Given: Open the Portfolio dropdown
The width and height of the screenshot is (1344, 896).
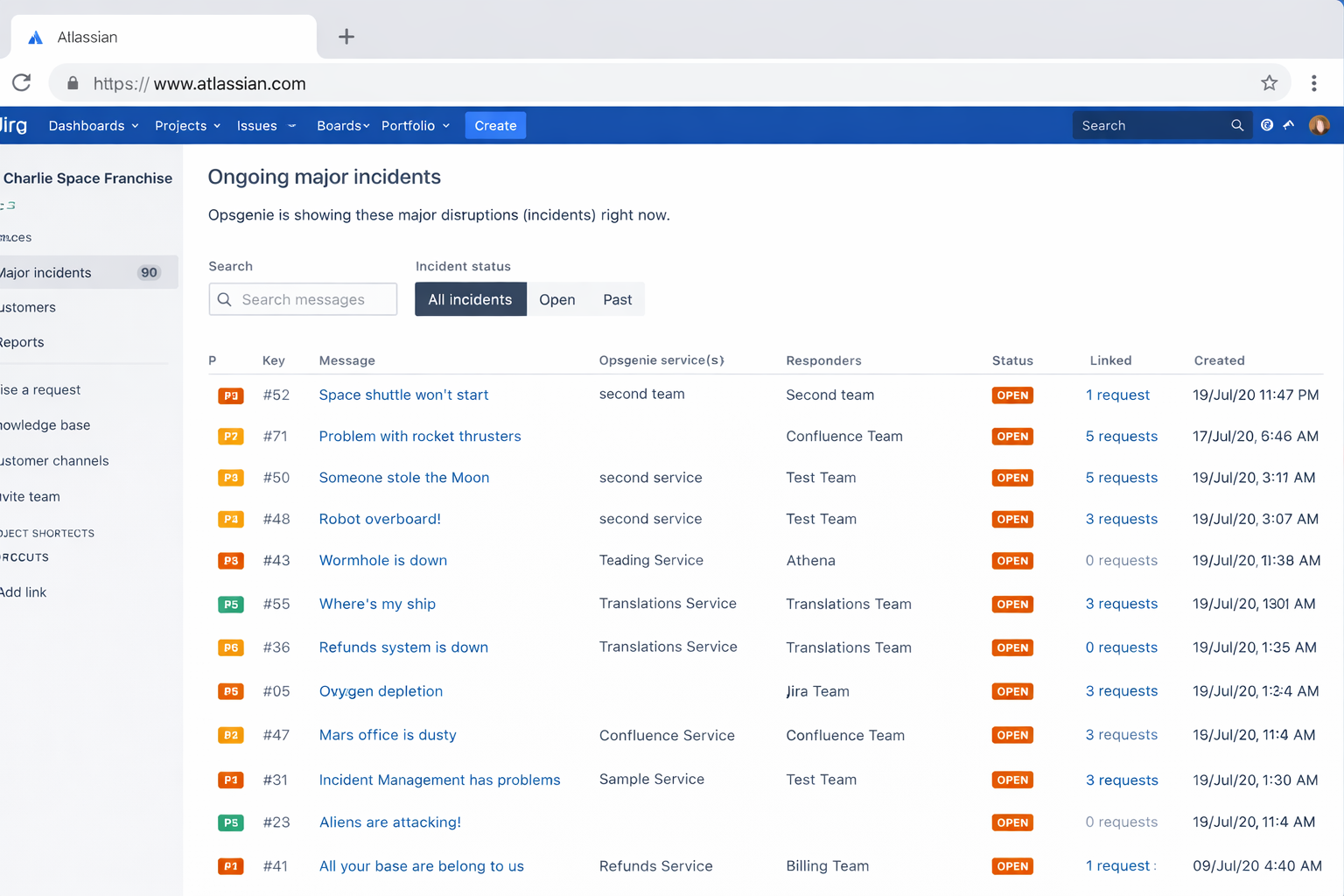Looking at the screenshot, I should click(415, 126).
